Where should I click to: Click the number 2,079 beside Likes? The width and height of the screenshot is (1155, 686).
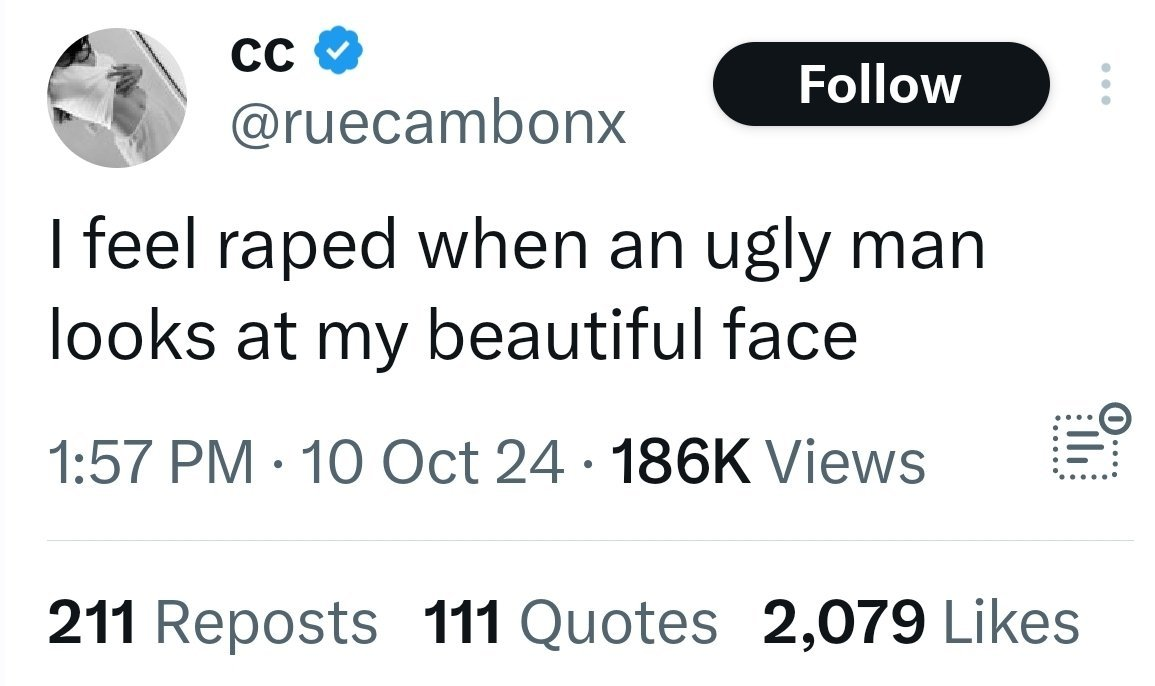click(x=842, y=621)
